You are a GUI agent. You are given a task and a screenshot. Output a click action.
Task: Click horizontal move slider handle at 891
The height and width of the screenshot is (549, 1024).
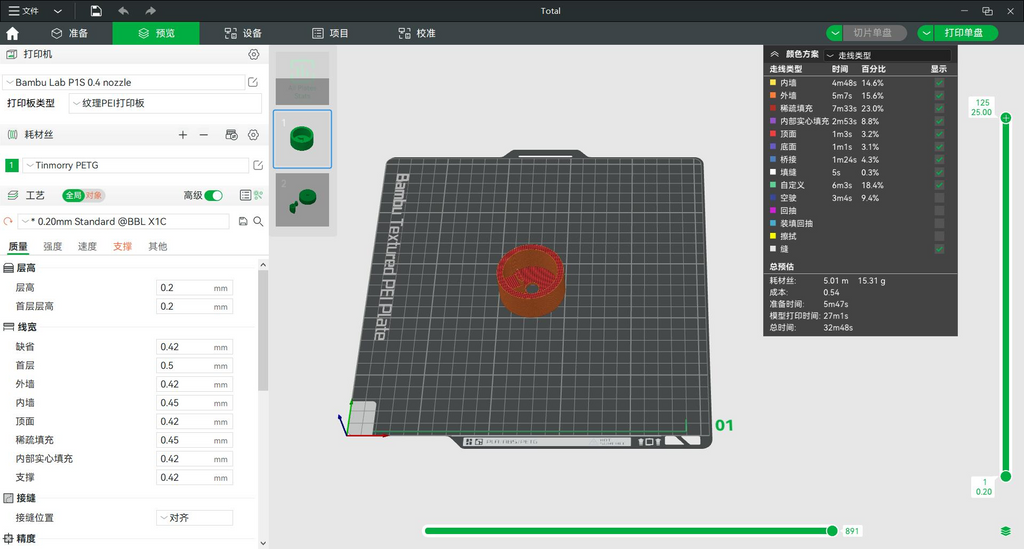pyautogui.click(x=832, y=531)
